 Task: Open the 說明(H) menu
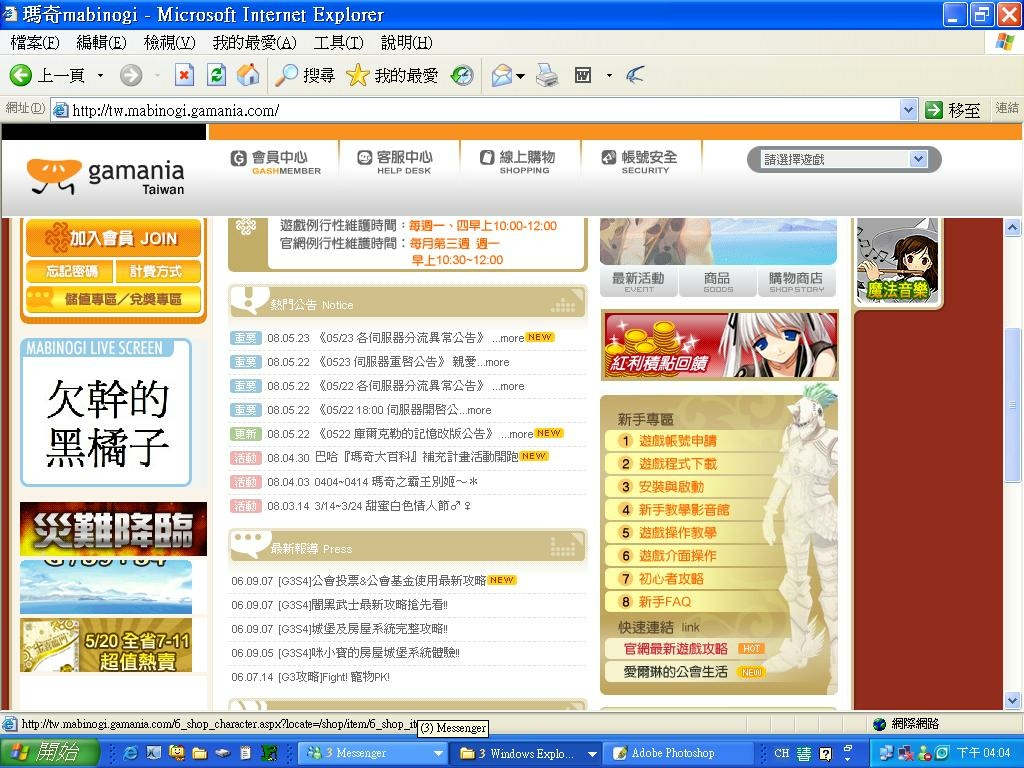406,43
